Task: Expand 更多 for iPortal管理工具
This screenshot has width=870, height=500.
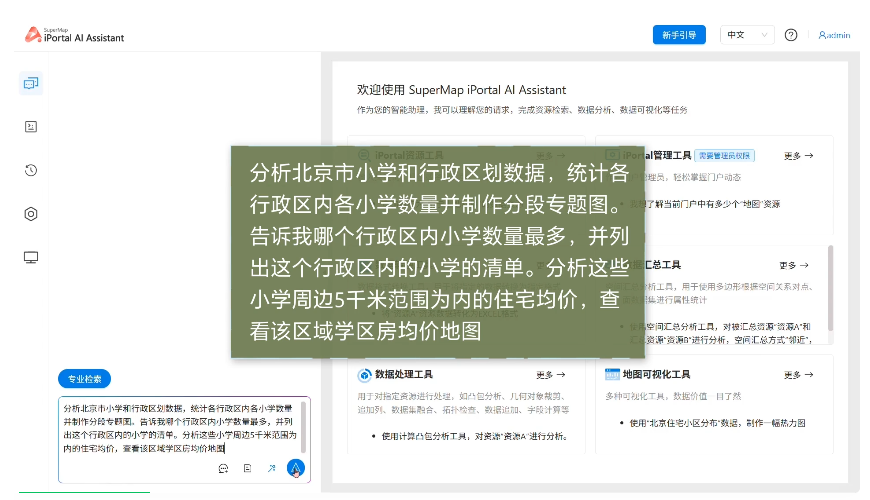Action: (x=798, y=156)
